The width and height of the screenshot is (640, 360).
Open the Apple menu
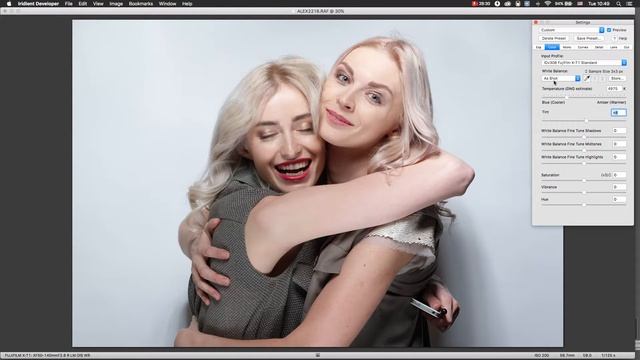tap(9, 4)
